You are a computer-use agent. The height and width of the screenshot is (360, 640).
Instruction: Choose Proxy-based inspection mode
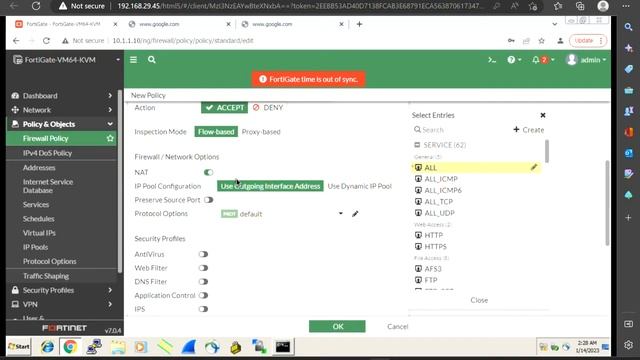tap(261, 132)
